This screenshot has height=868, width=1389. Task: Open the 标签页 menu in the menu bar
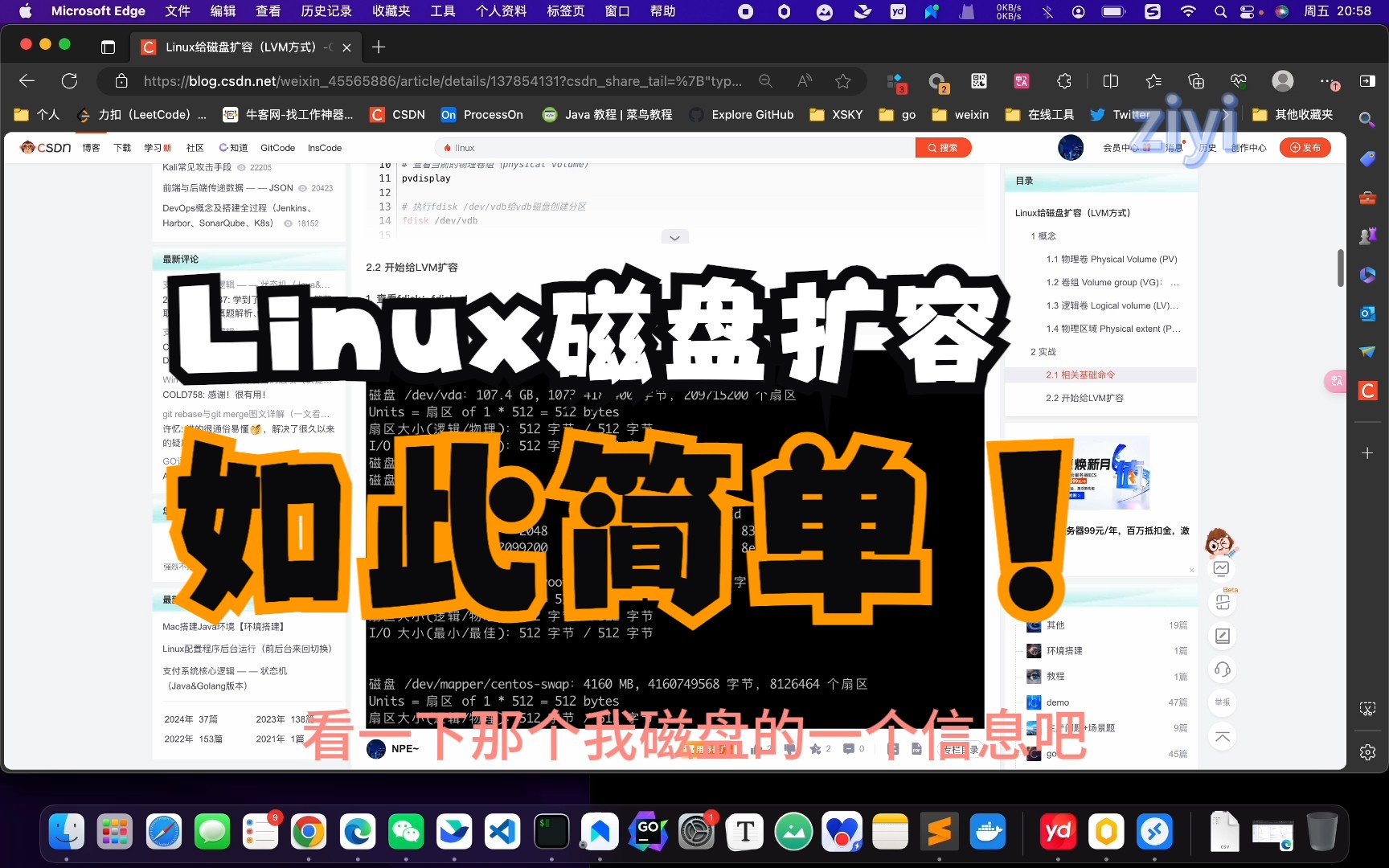click(565, 11)
